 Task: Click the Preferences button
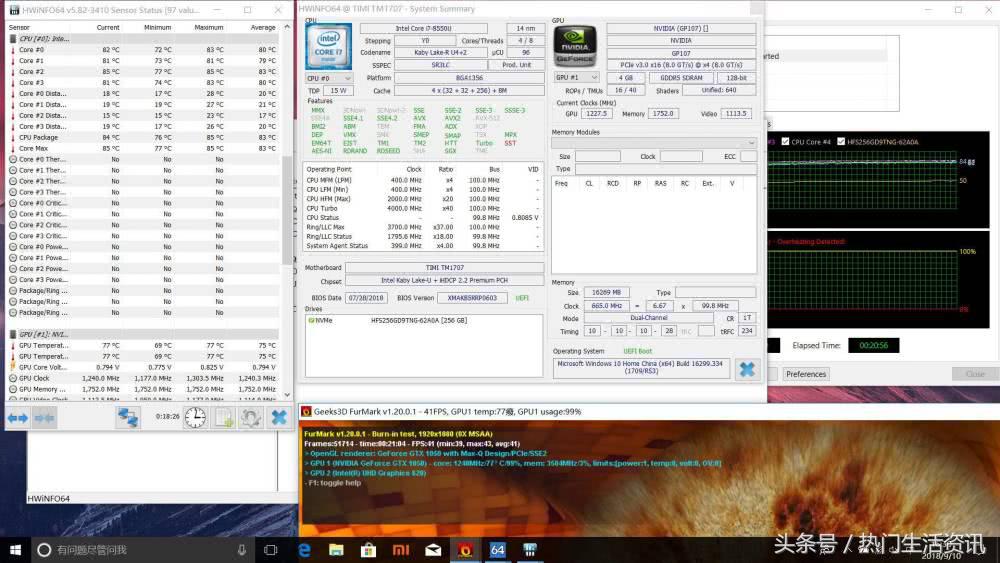(x=805, y=374)
